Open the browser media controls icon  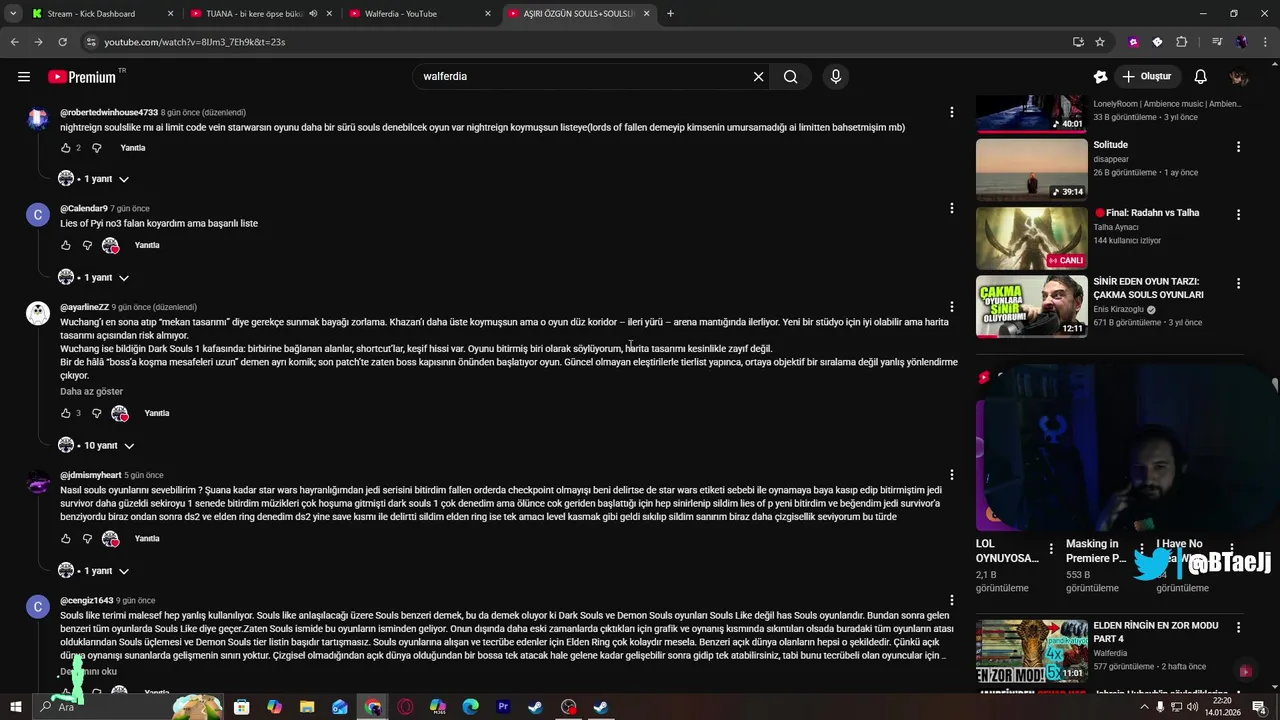[1216, 42]
